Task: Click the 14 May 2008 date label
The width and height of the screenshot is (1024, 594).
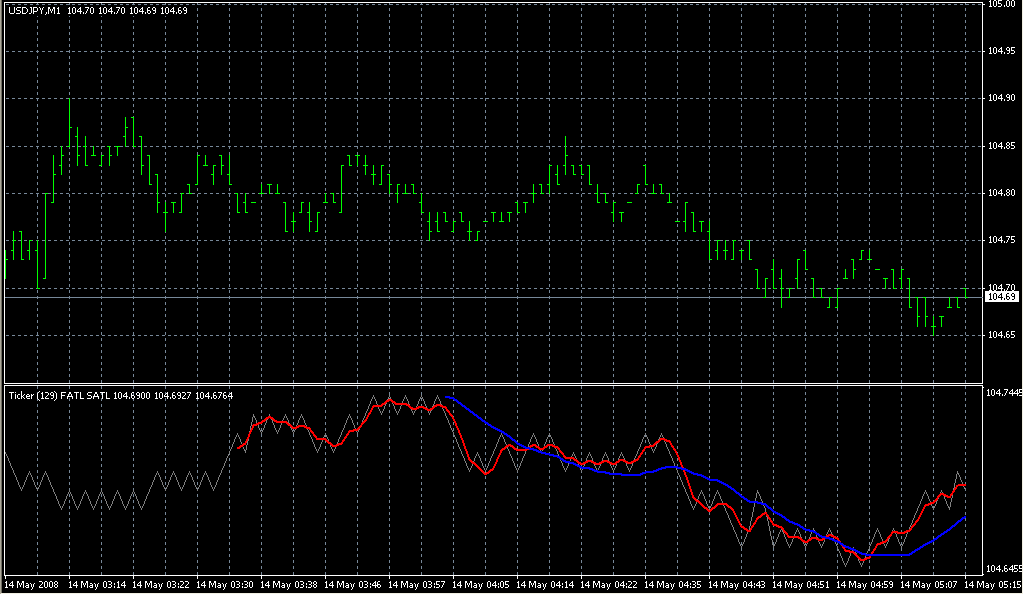Action: [x=30, y=584]
